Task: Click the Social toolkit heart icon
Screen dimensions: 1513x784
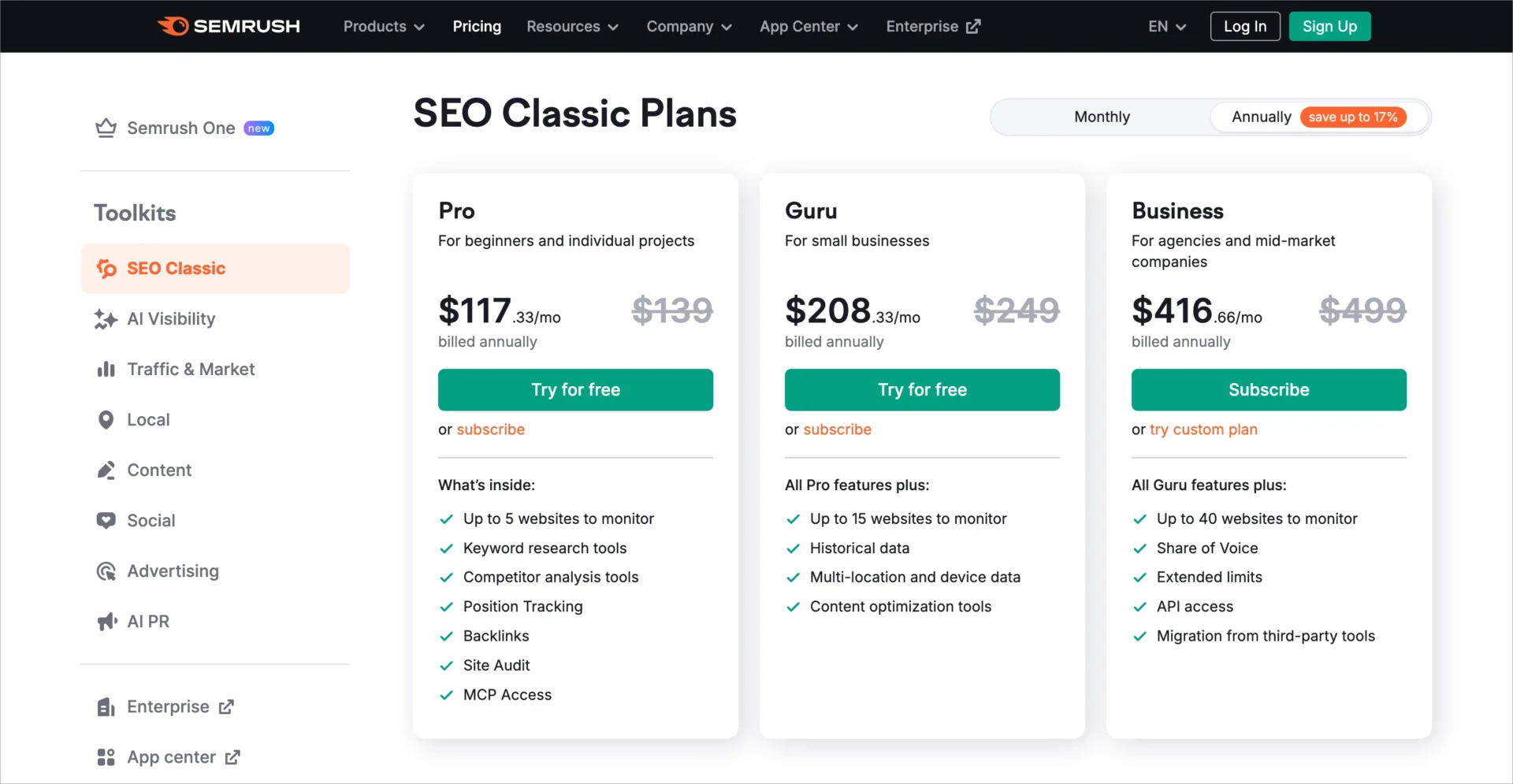Action: pyautogui.click(x=106, y=520)
